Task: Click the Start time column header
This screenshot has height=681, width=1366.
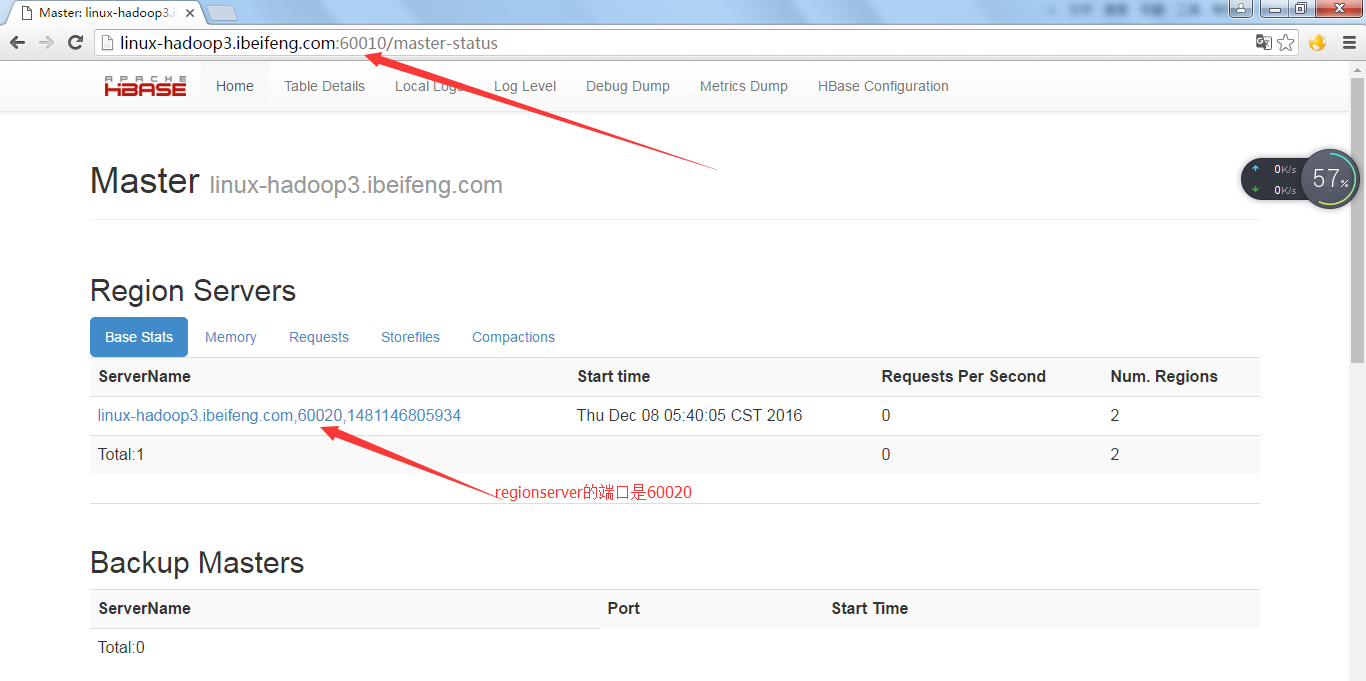Action: coord(614,377)
